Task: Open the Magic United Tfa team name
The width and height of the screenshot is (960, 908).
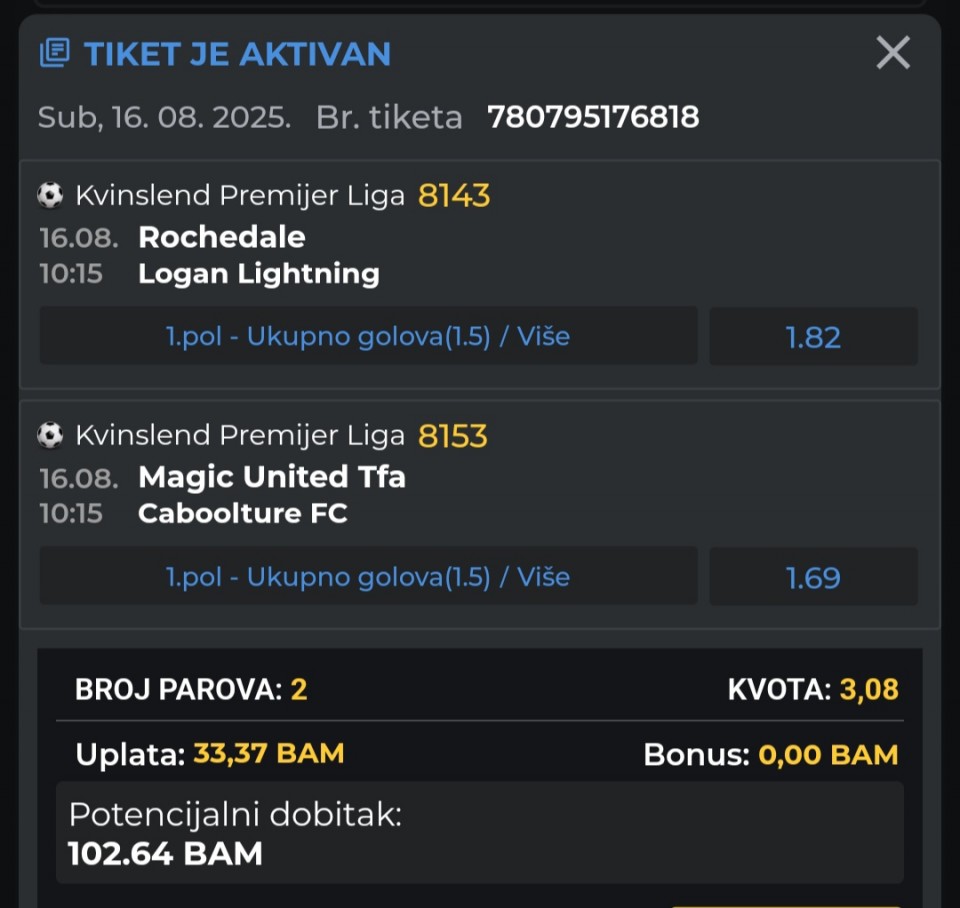Action: click(272, 477)
